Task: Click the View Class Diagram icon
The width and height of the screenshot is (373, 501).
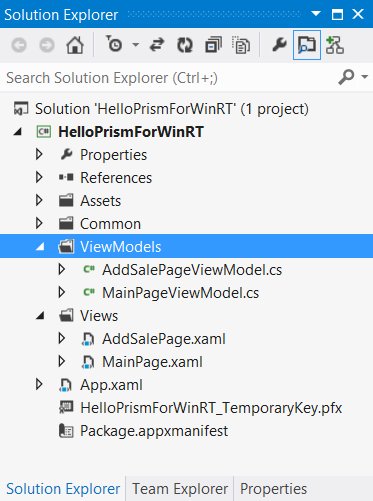Action: pos(335,45)
